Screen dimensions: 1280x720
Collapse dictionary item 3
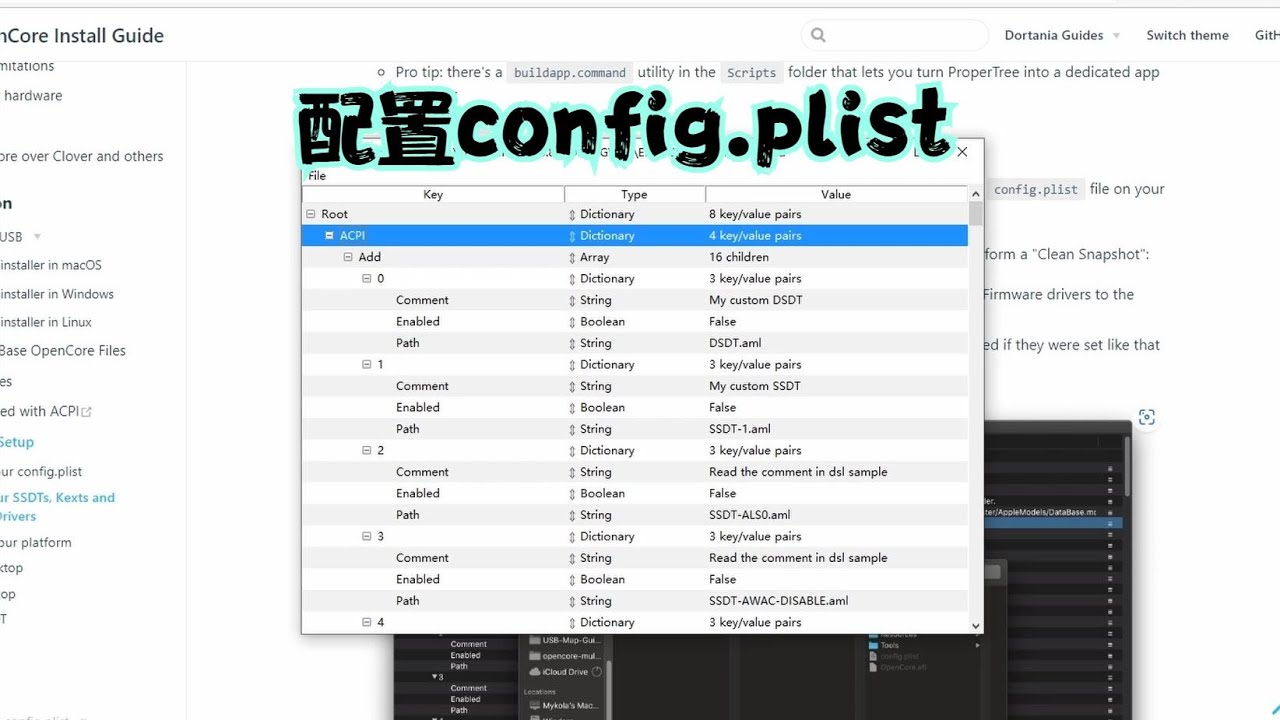click(366, 537)
